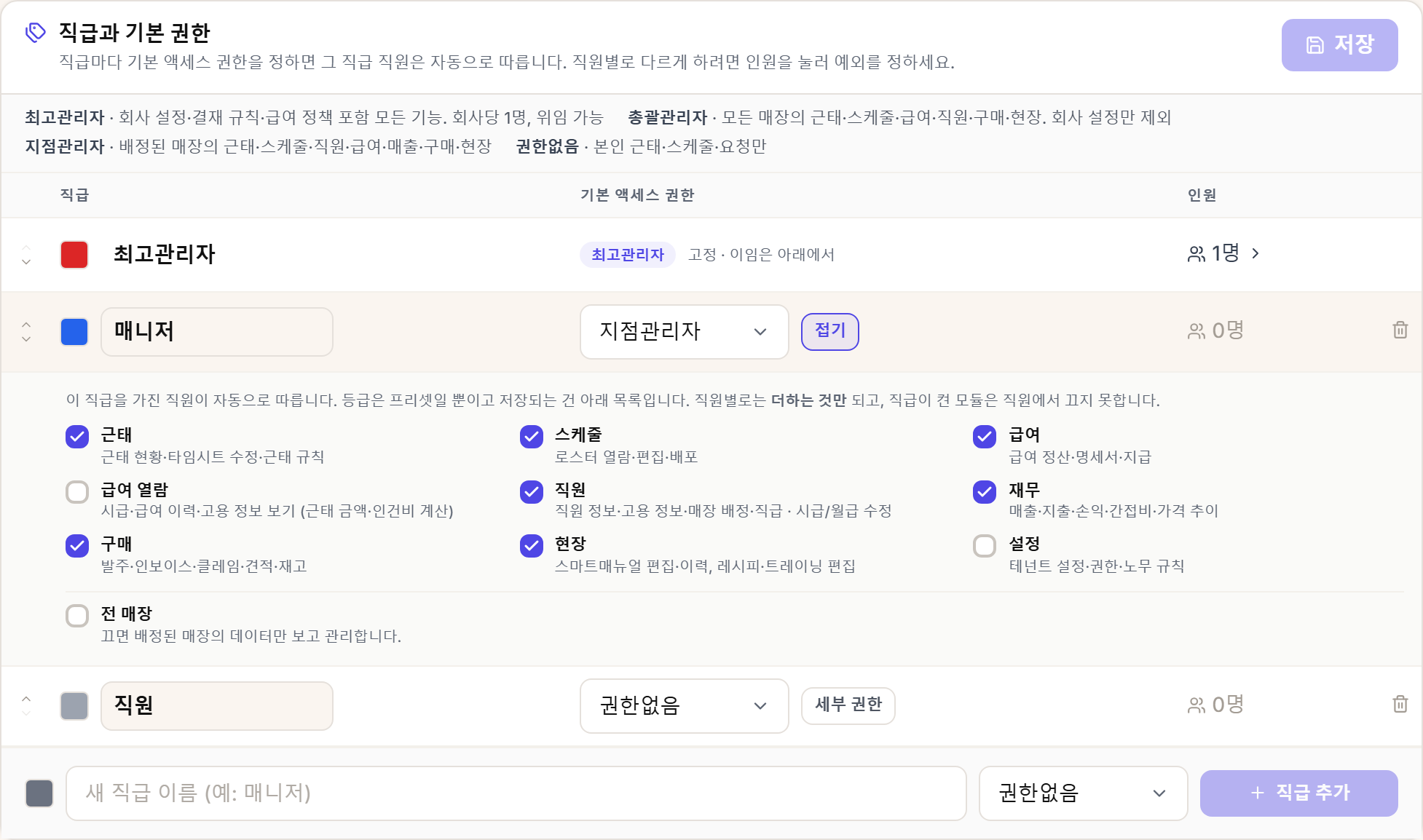Screen dimensions: 1423x840
Task: Delete the 직원 rank with trash icon
Action: tap(1400, 705)
